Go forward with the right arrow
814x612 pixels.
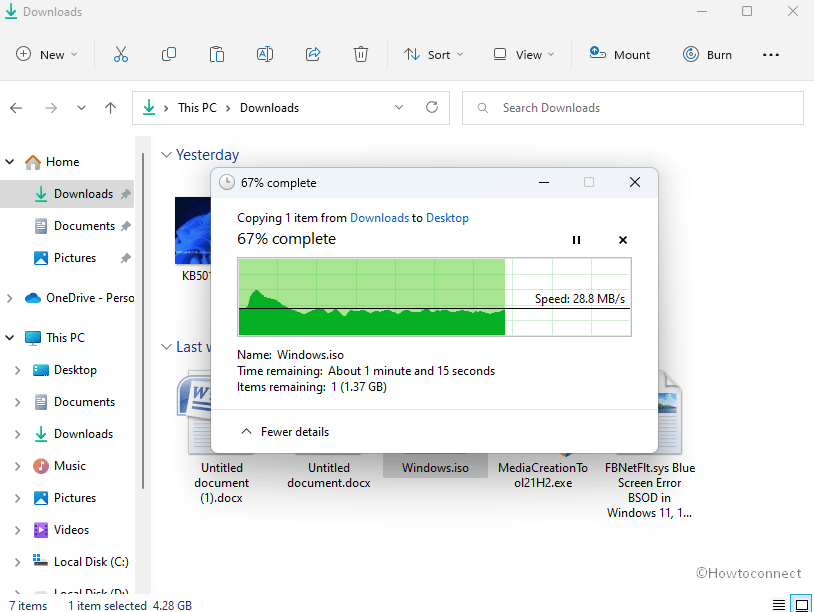coord(51,108)
